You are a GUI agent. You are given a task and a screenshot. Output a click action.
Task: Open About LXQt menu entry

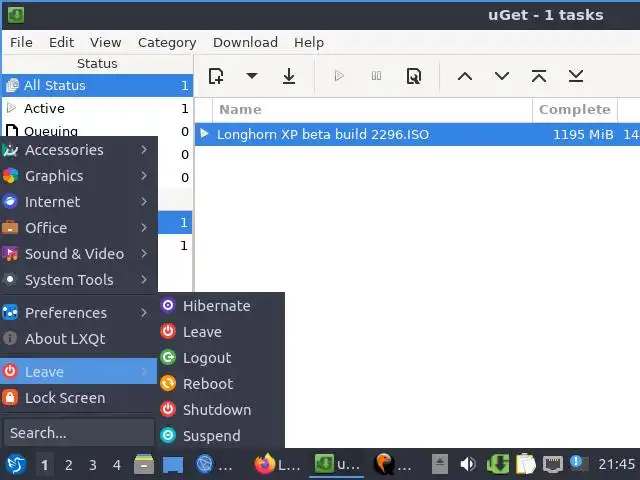tap(78, 339)
